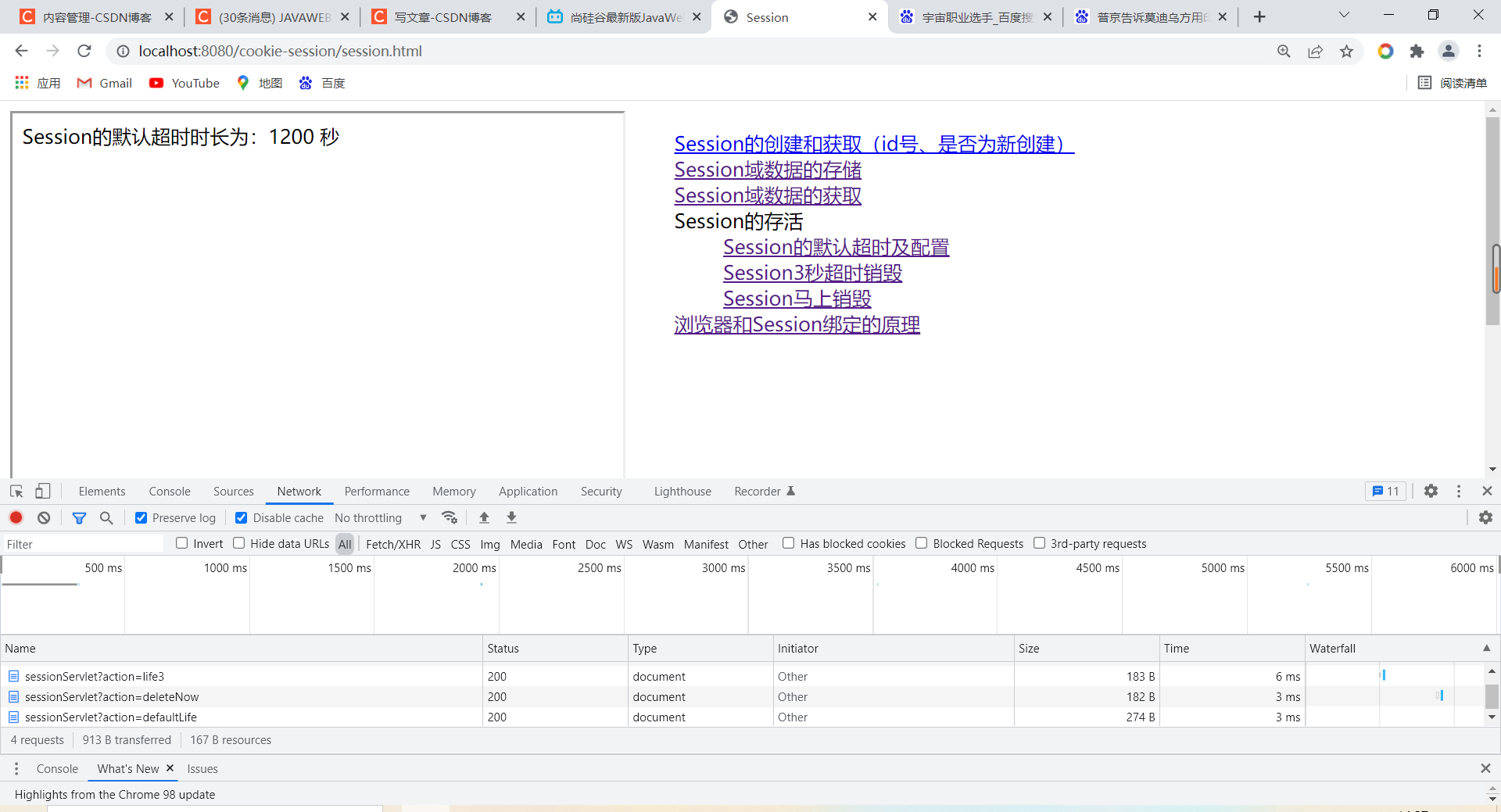
Task: Open the Chrome profile avatar
Action: pos(1449,51)
